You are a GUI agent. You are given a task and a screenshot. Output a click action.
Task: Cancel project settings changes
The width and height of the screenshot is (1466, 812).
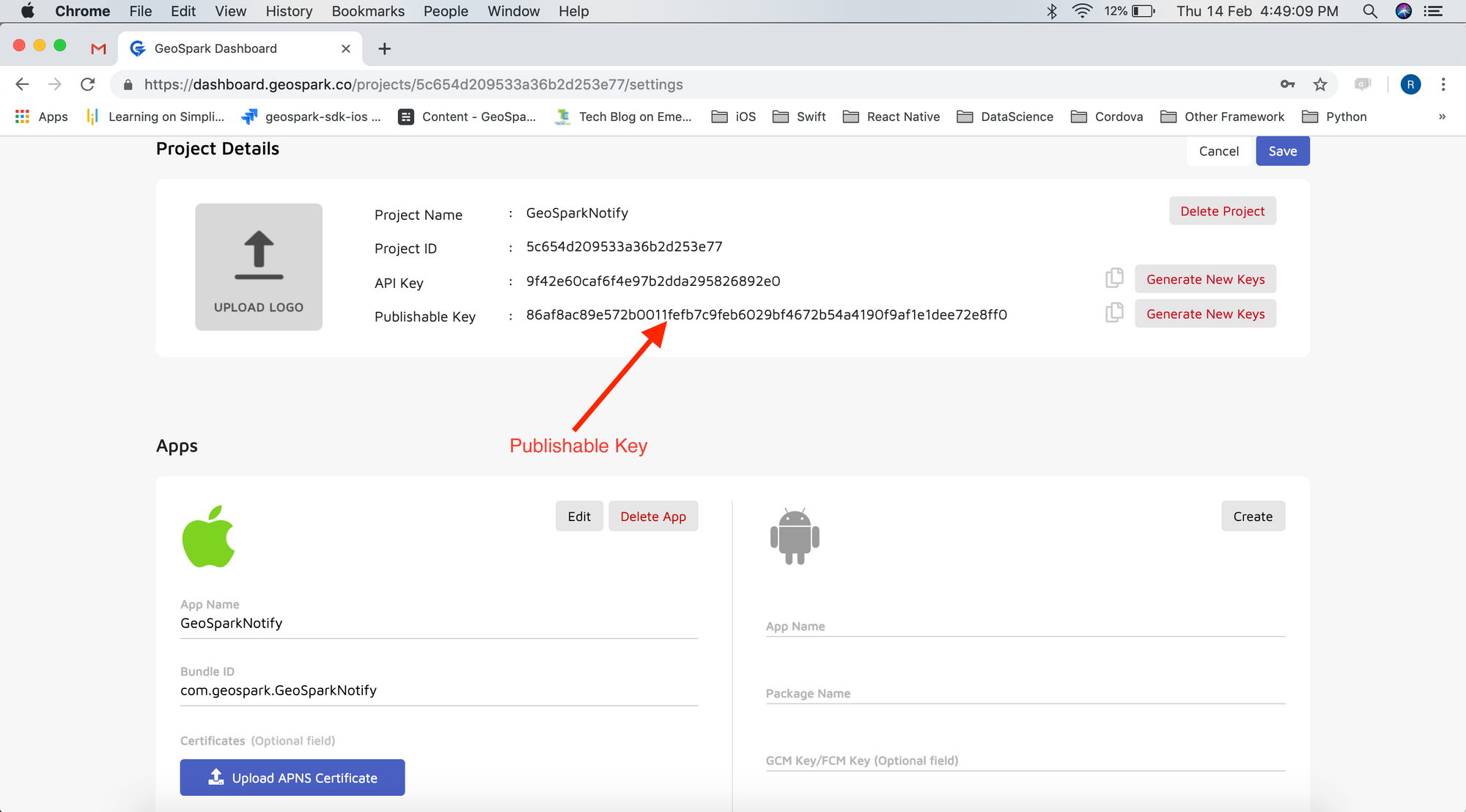(x=1218, y=151)
